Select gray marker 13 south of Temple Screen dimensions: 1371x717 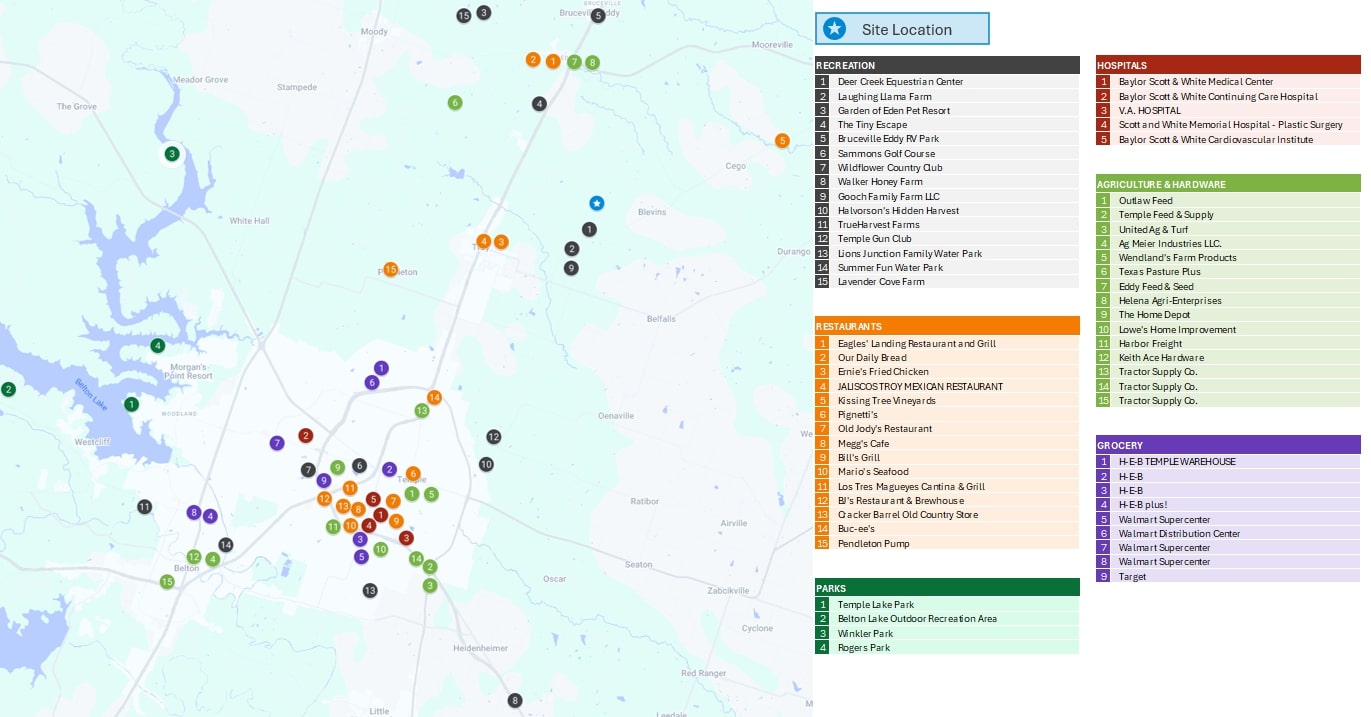point(370,591)
